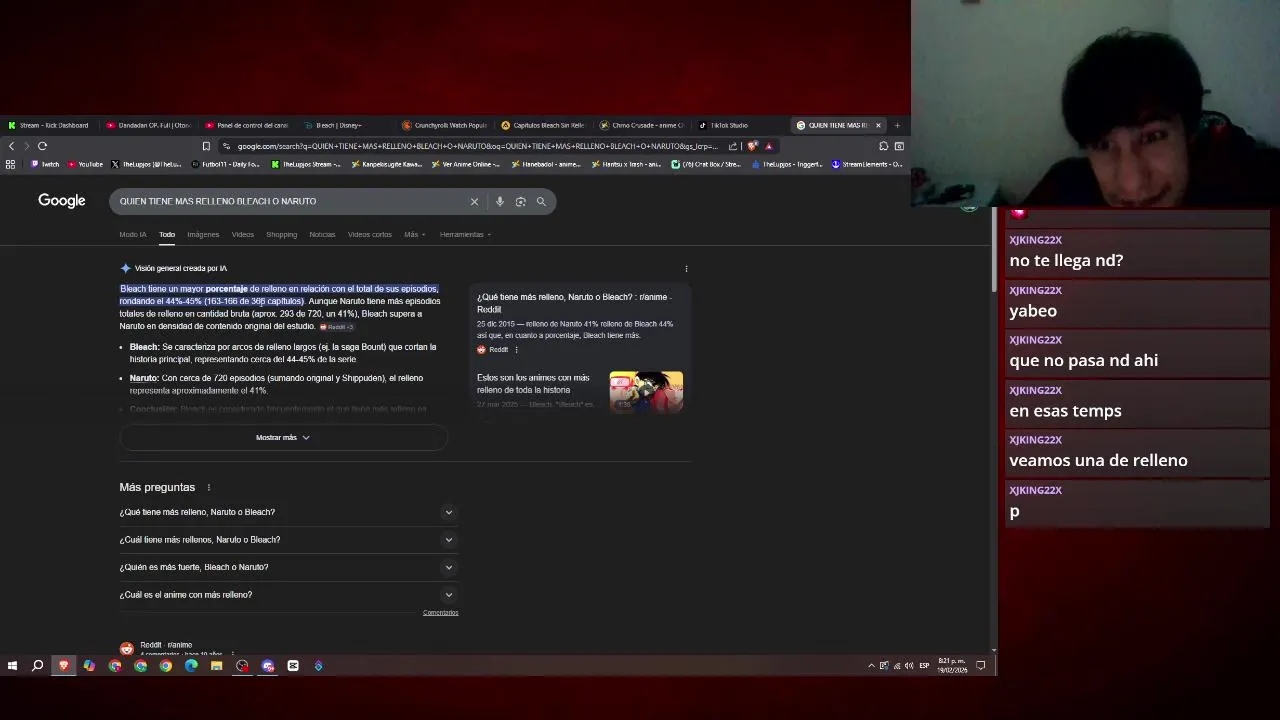
Task: Open the Windows Start menu
Action: point(12,665)
